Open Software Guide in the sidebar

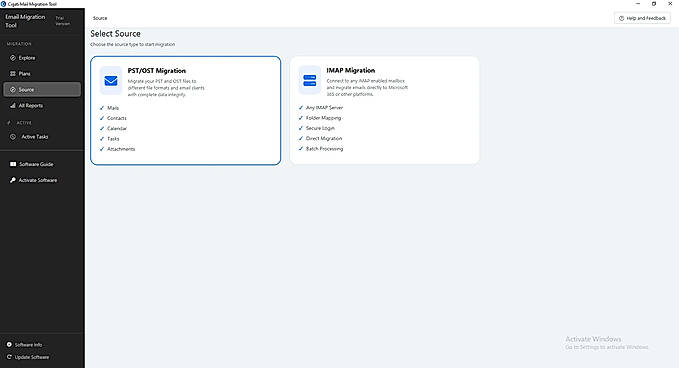click(x=42, y=164)
